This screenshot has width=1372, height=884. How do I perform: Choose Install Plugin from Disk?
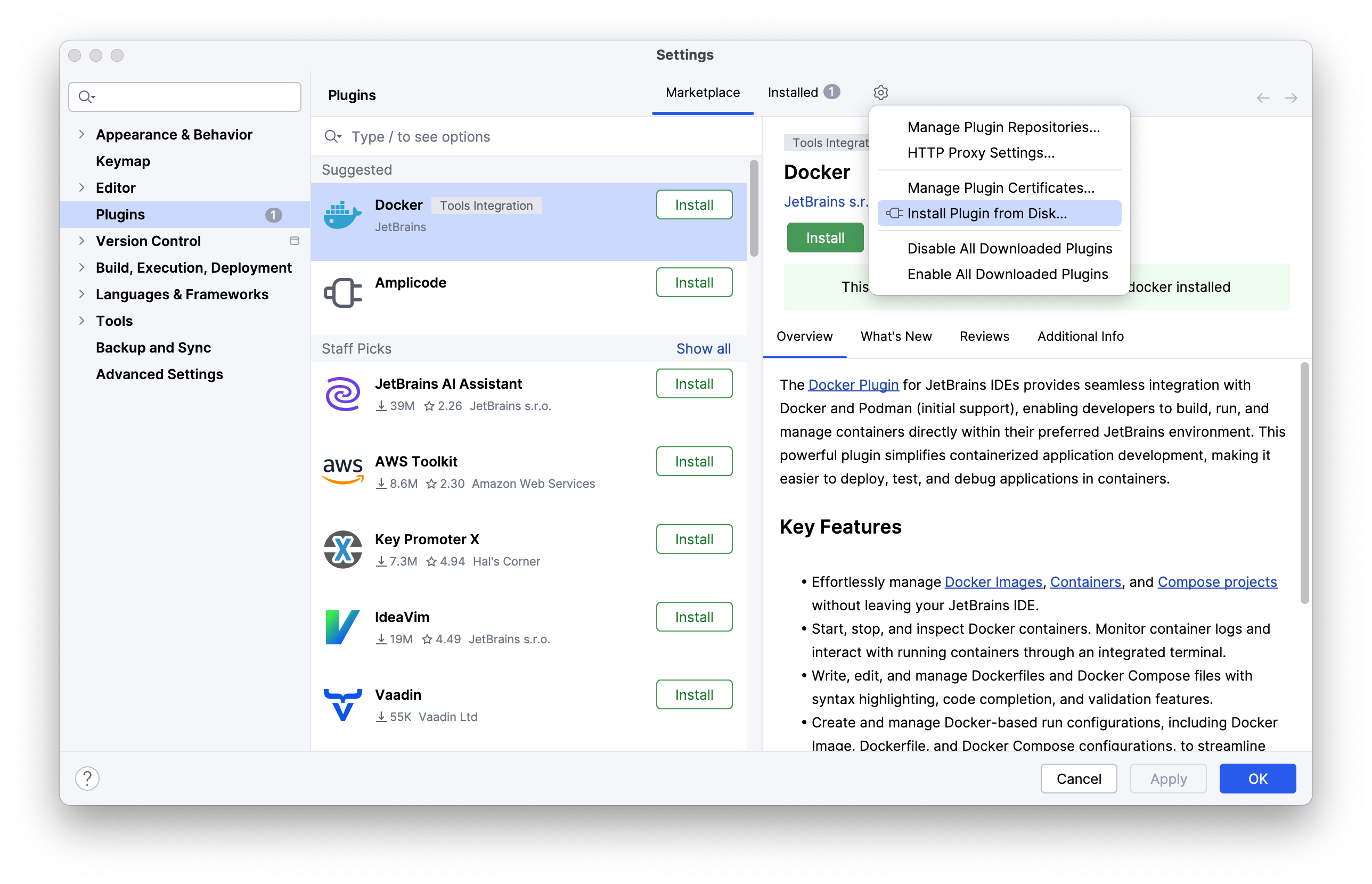click(999, 214)
